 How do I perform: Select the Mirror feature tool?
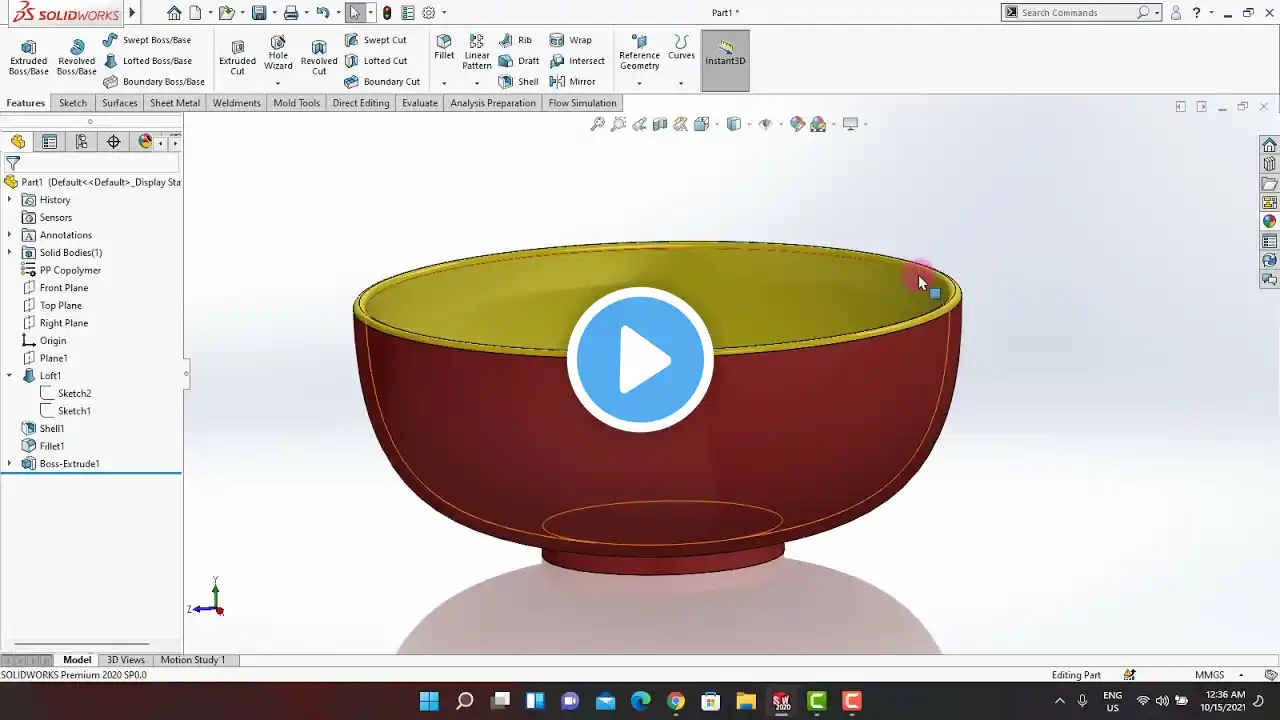point(573,82)
